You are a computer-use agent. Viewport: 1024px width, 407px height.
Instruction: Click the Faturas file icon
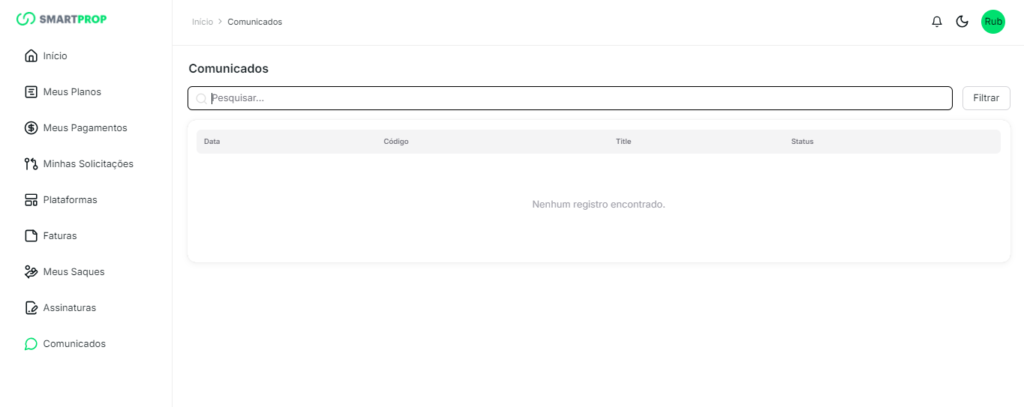tap(31, 236)
